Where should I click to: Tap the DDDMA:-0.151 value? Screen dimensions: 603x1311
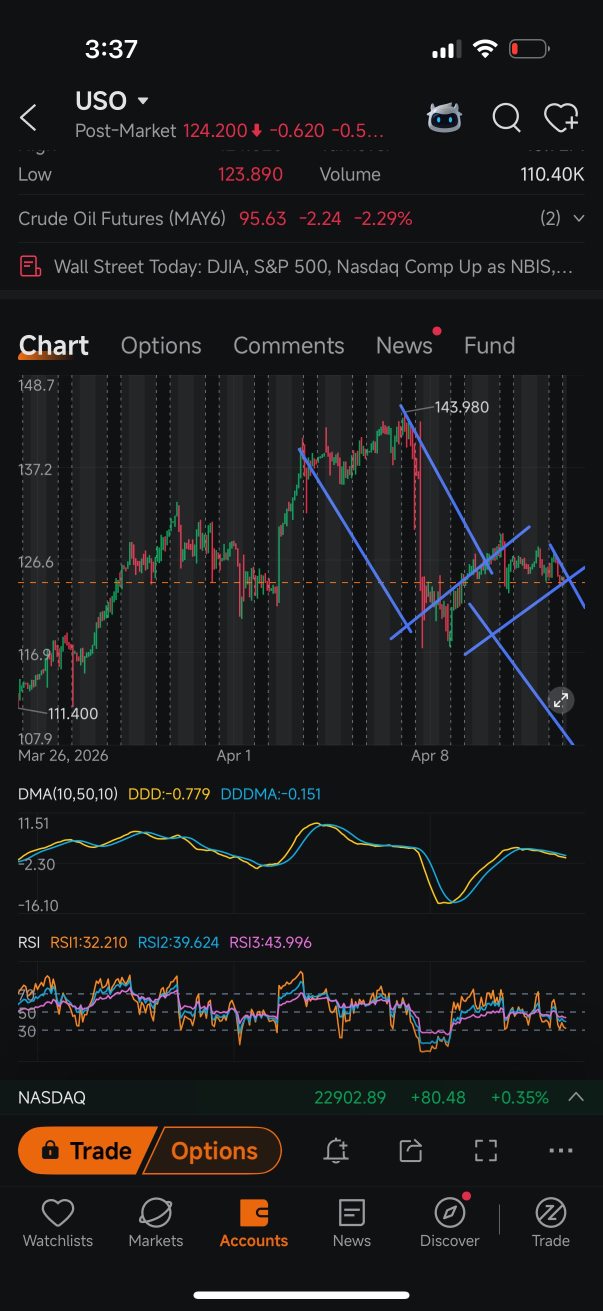point(270,794)
